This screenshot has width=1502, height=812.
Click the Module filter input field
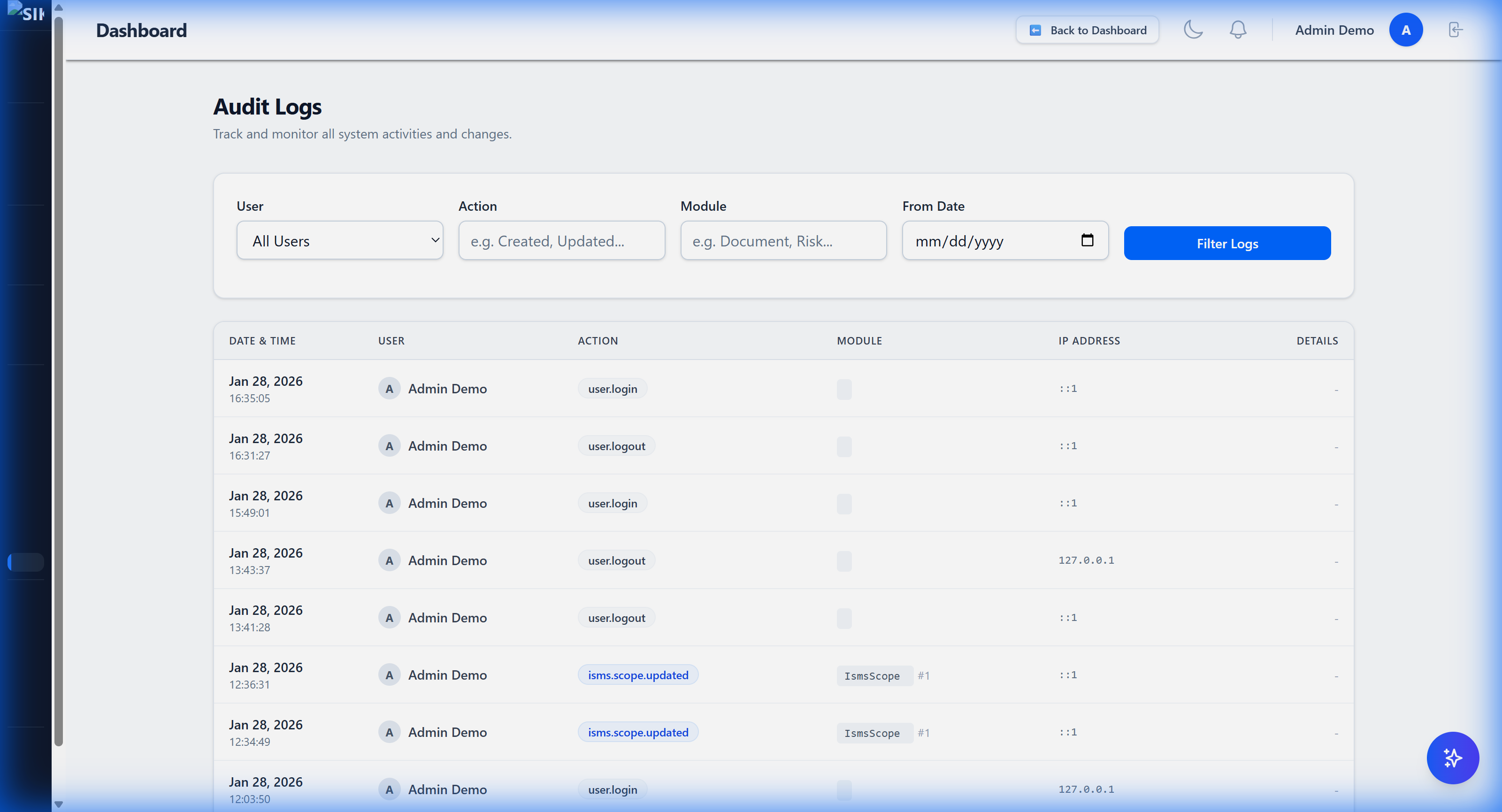click(x=783, y=240)
